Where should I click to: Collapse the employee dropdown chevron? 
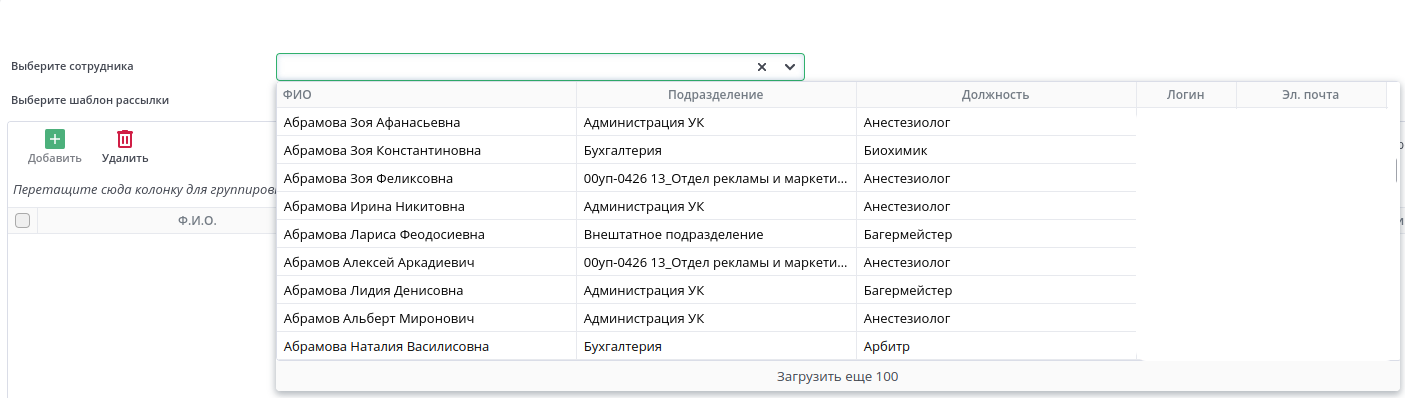pyautogui.click(x=790, y=67)
